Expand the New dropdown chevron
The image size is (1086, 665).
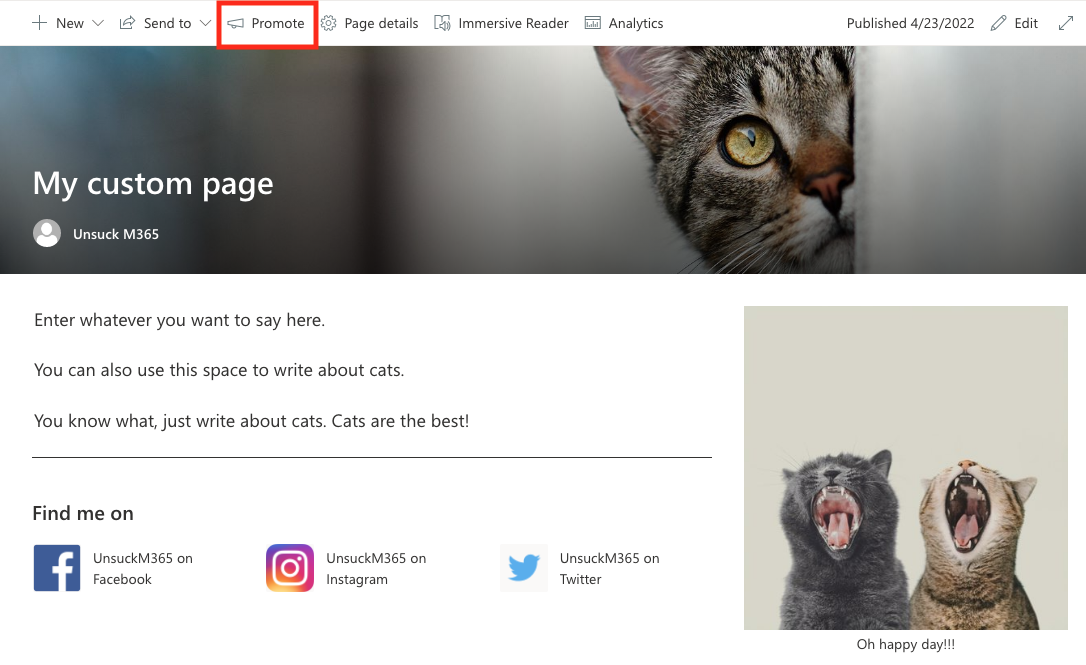click(x=97, y=22)
